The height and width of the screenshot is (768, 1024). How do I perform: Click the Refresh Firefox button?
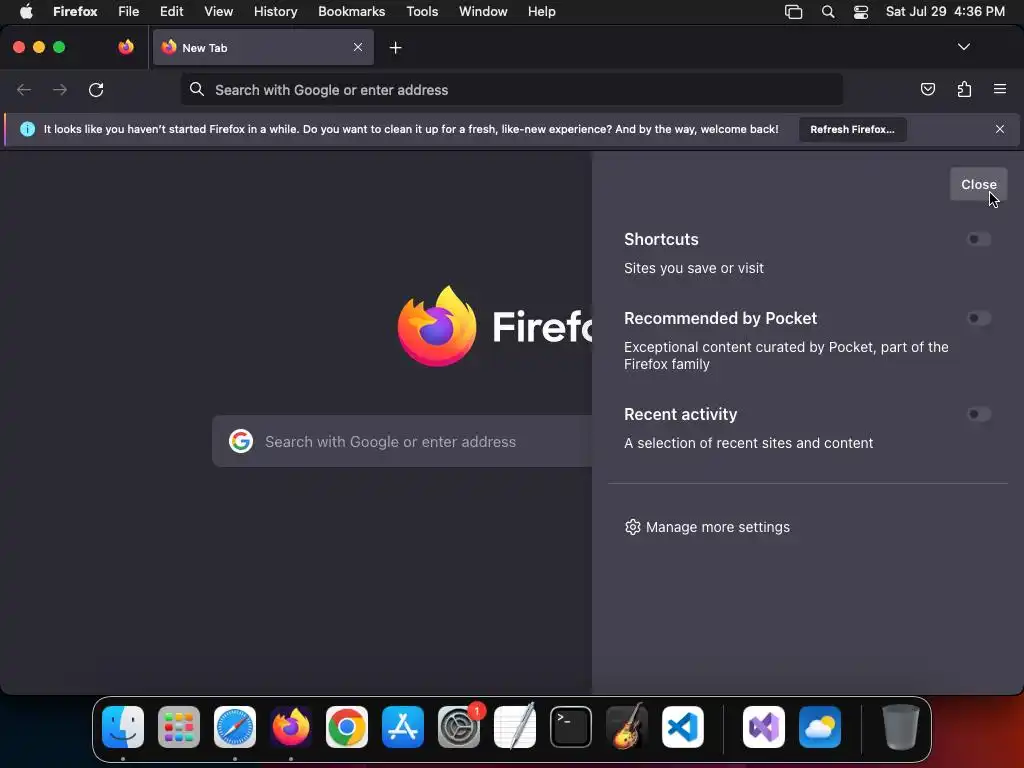tap(852, 129)
